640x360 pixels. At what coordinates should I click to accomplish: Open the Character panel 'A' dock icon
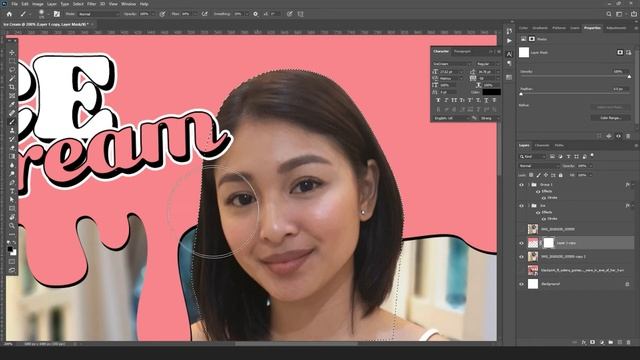point(509,54)
